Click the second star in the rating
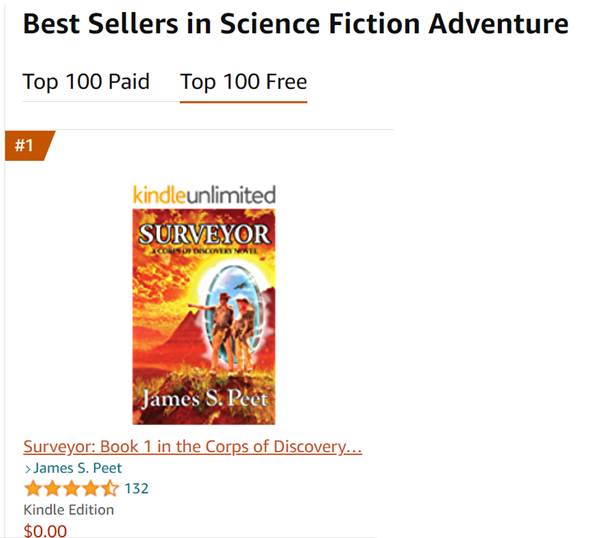Screen dimensions: 616x538 [x=52, y=489]
